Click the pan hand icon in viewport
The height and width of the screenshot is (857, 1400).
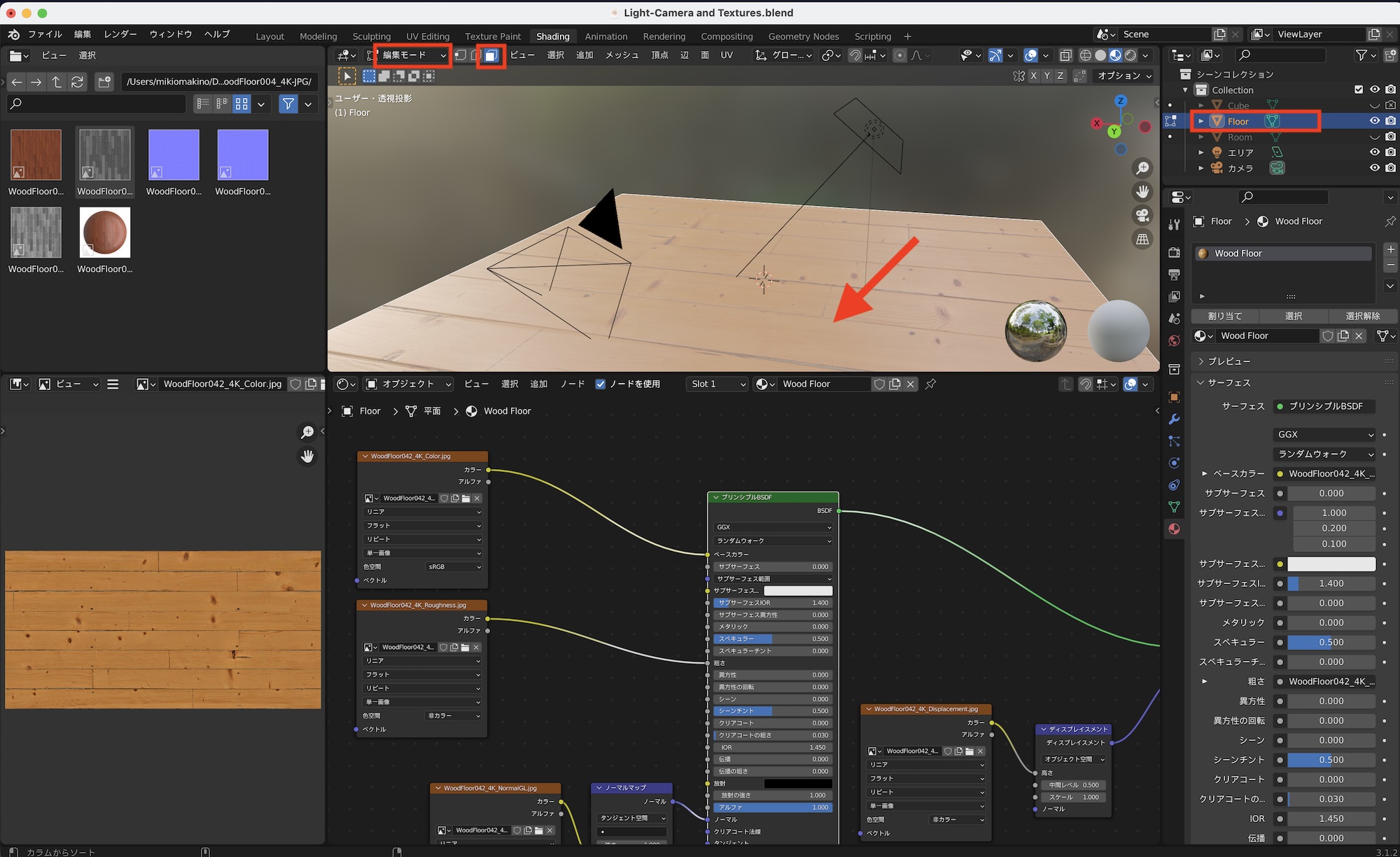pyautogui.click(x=1142, y=191)
